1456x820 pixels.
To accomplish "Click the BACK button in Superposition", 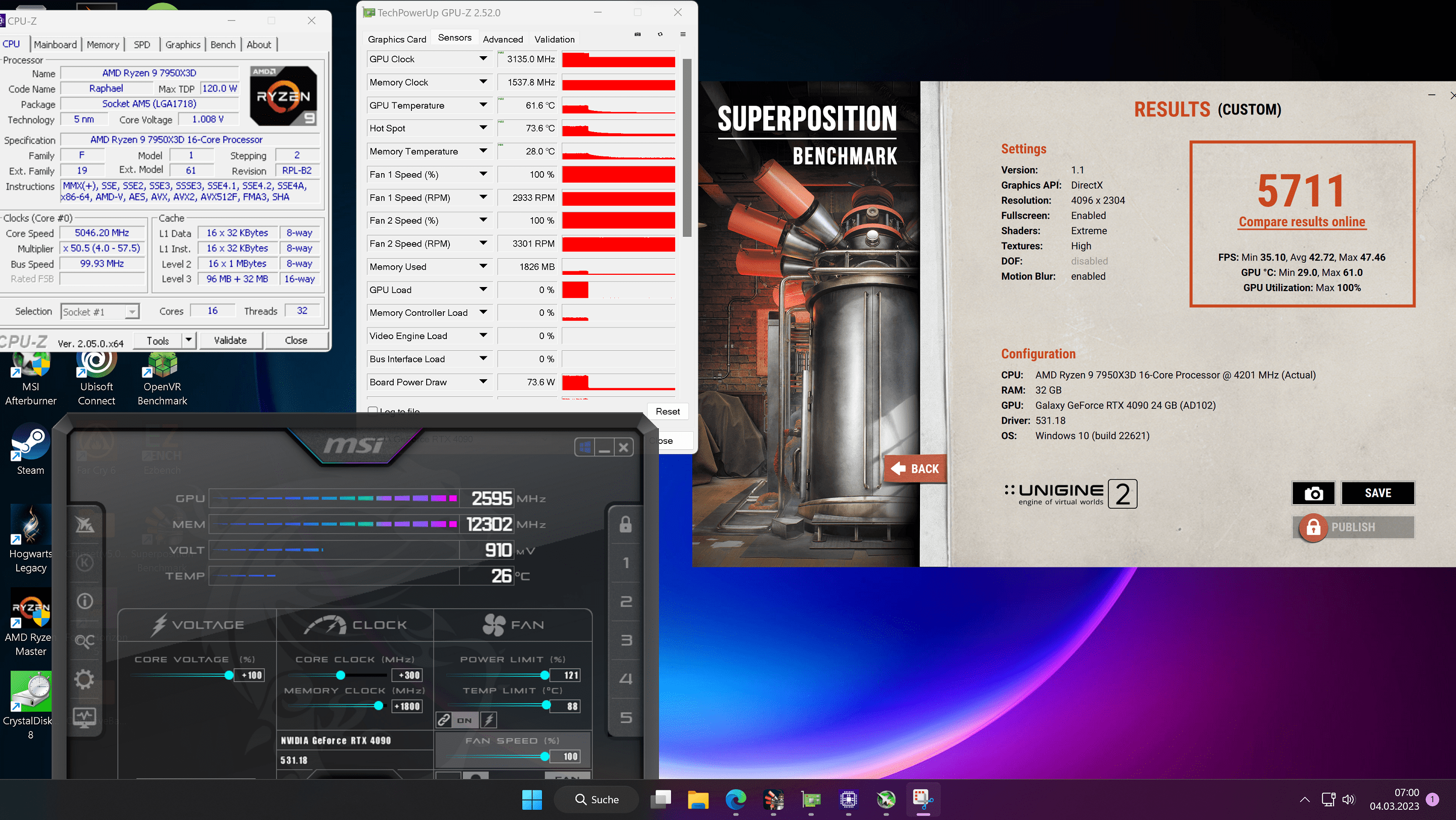I will pos(915,469).
